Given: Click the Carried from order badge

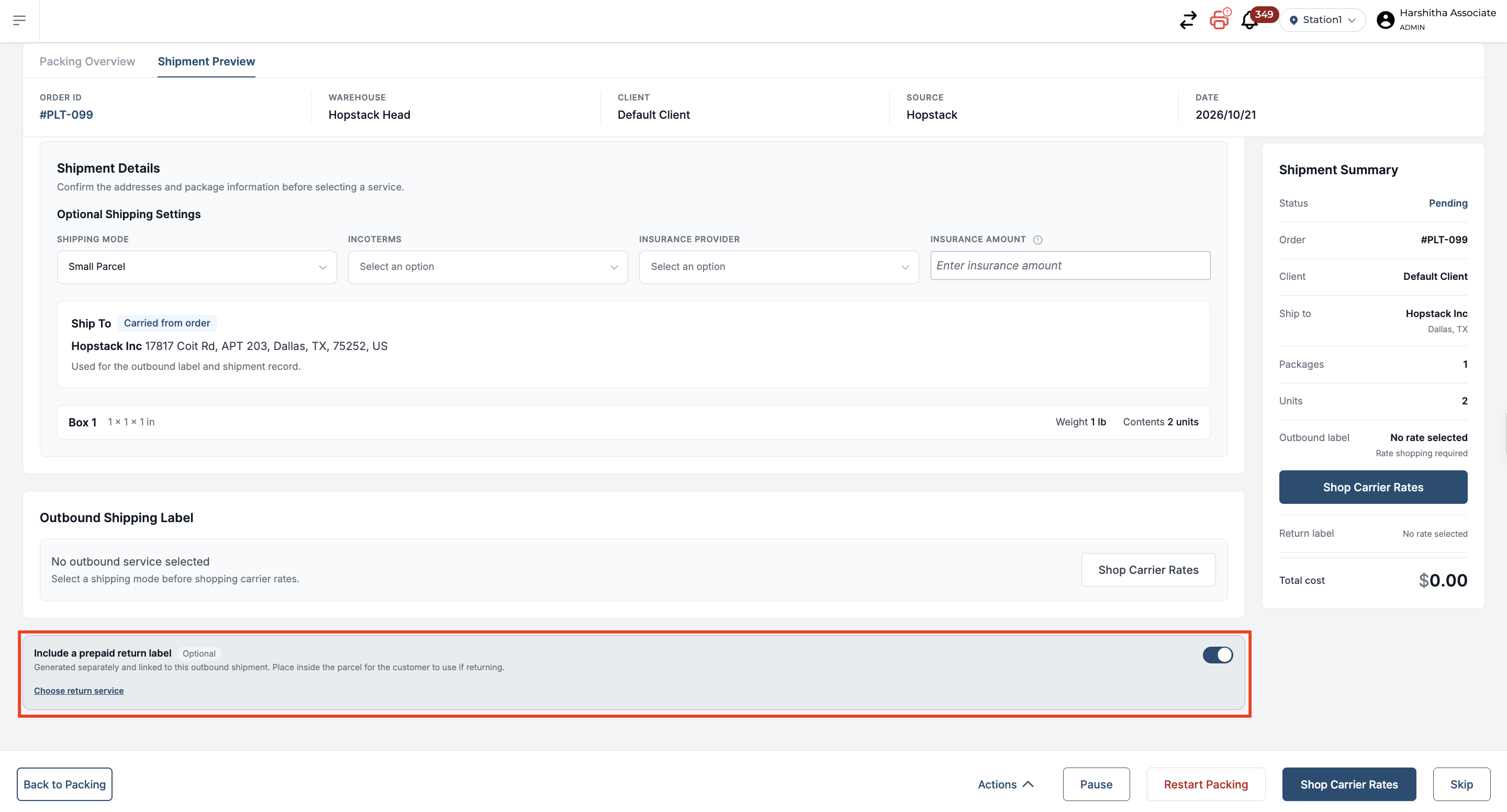Looking at the screenshot, I should (x=167, y=323).
